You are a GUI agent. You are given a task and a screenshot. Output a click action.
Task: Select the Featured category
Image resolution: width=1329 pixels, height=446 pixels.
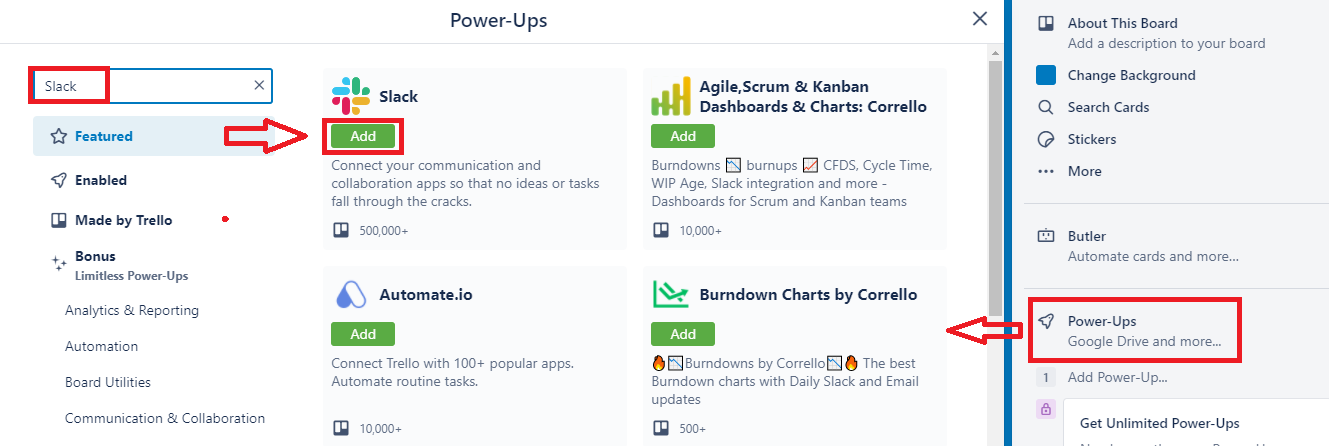(103, 136)
